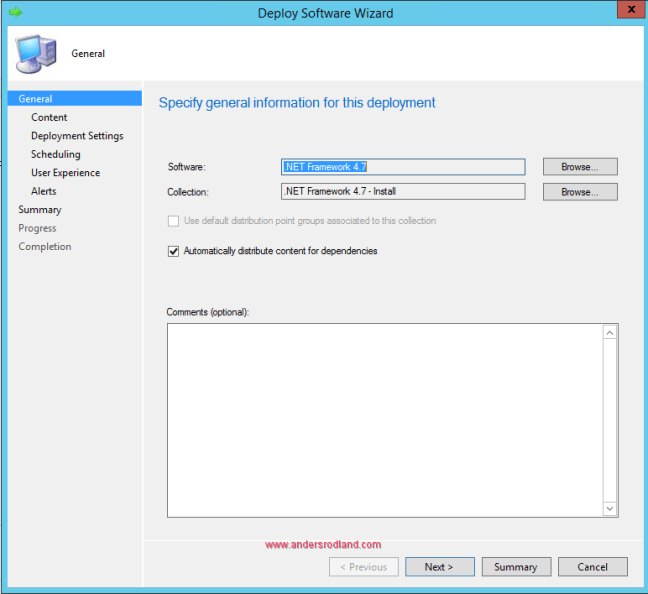Click the computer icon in the header

coord(36,54)
